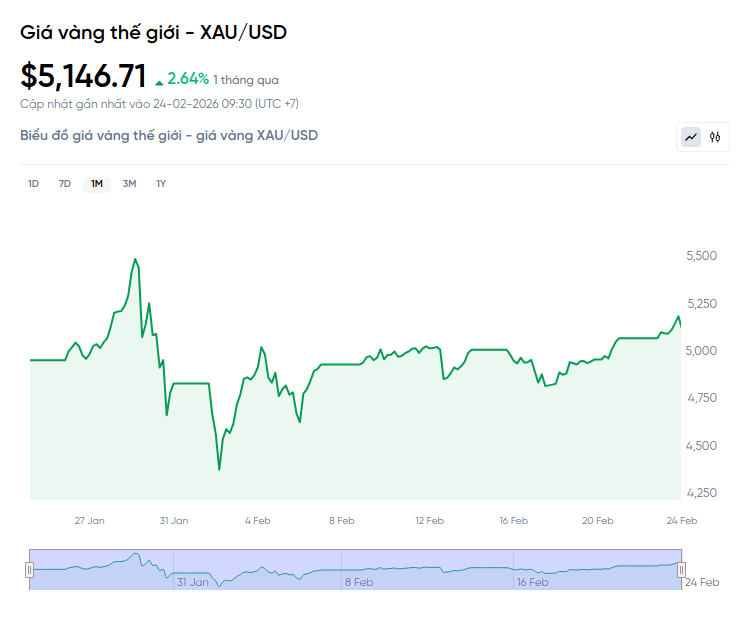750x634 pixels.
Task: Click right handle of range navigator
Action: pos(682,570)
